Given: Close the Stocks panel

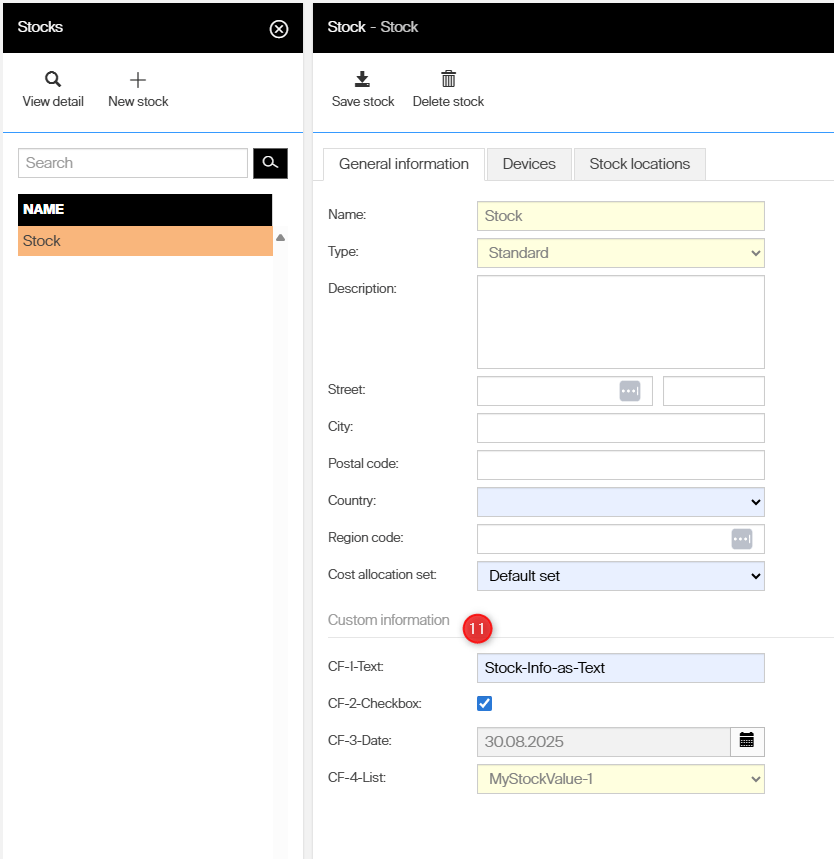Looking at the screenshot, I should (x=279, y=29).
